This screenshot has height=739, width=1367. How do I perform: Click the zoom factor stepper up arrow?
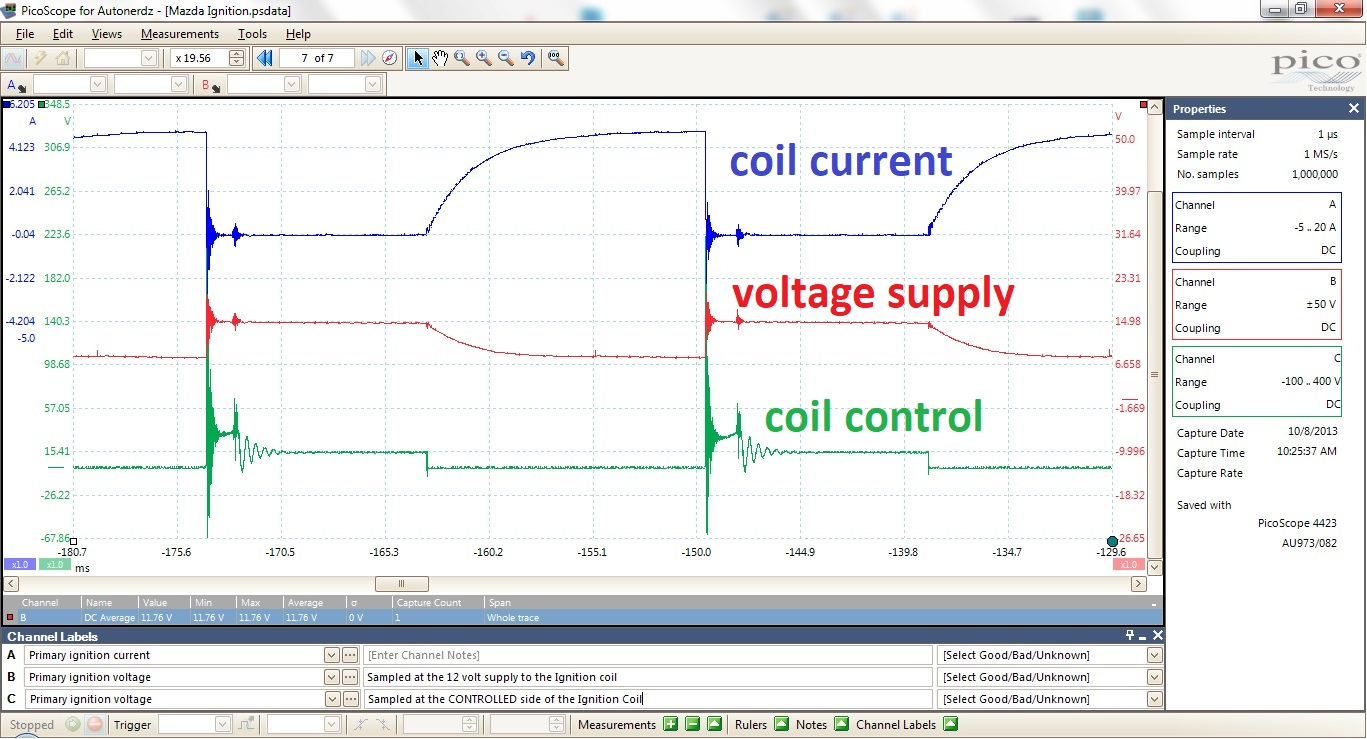236,53
